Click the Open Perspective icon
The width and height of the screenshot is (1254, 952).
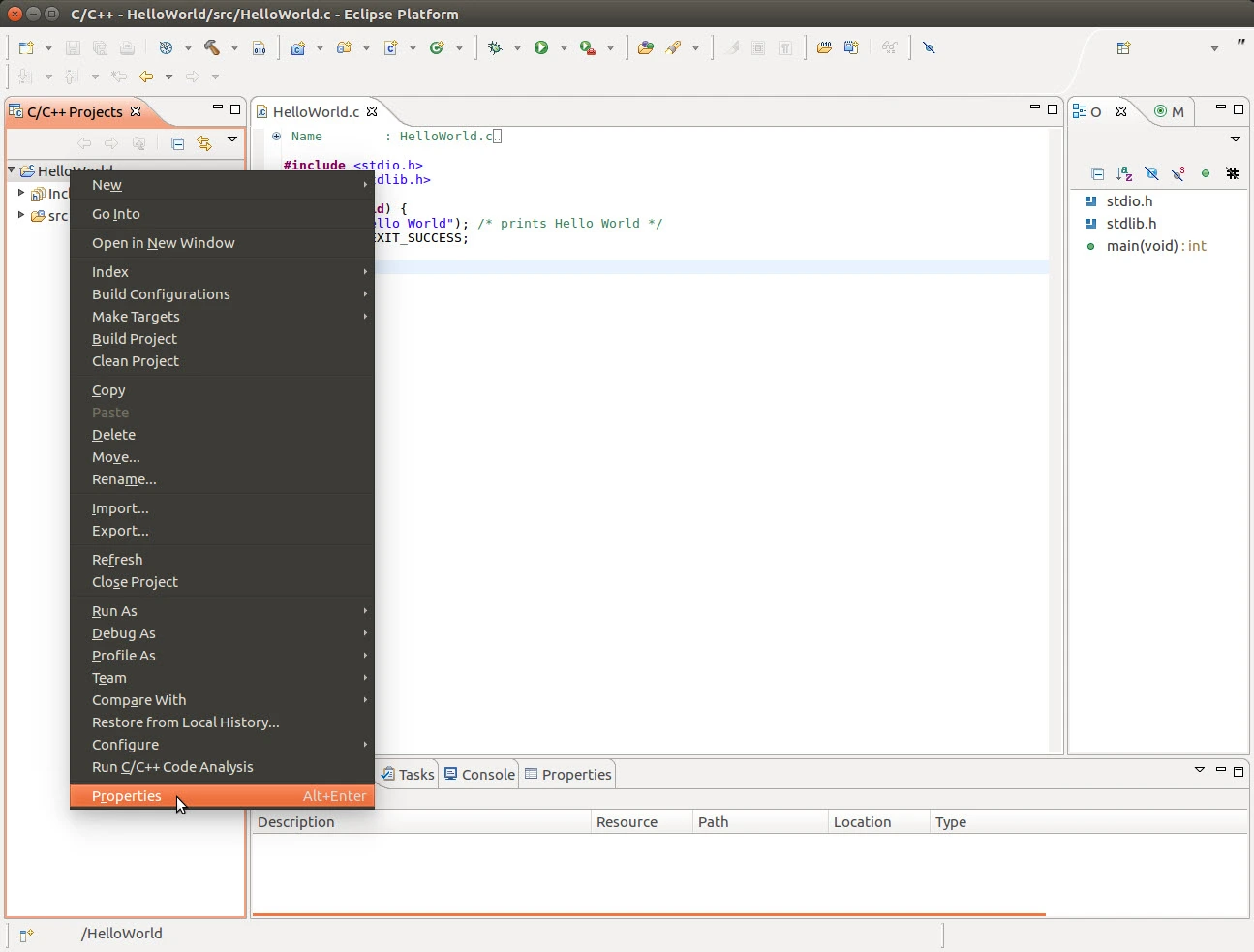tap(1123, 47)
